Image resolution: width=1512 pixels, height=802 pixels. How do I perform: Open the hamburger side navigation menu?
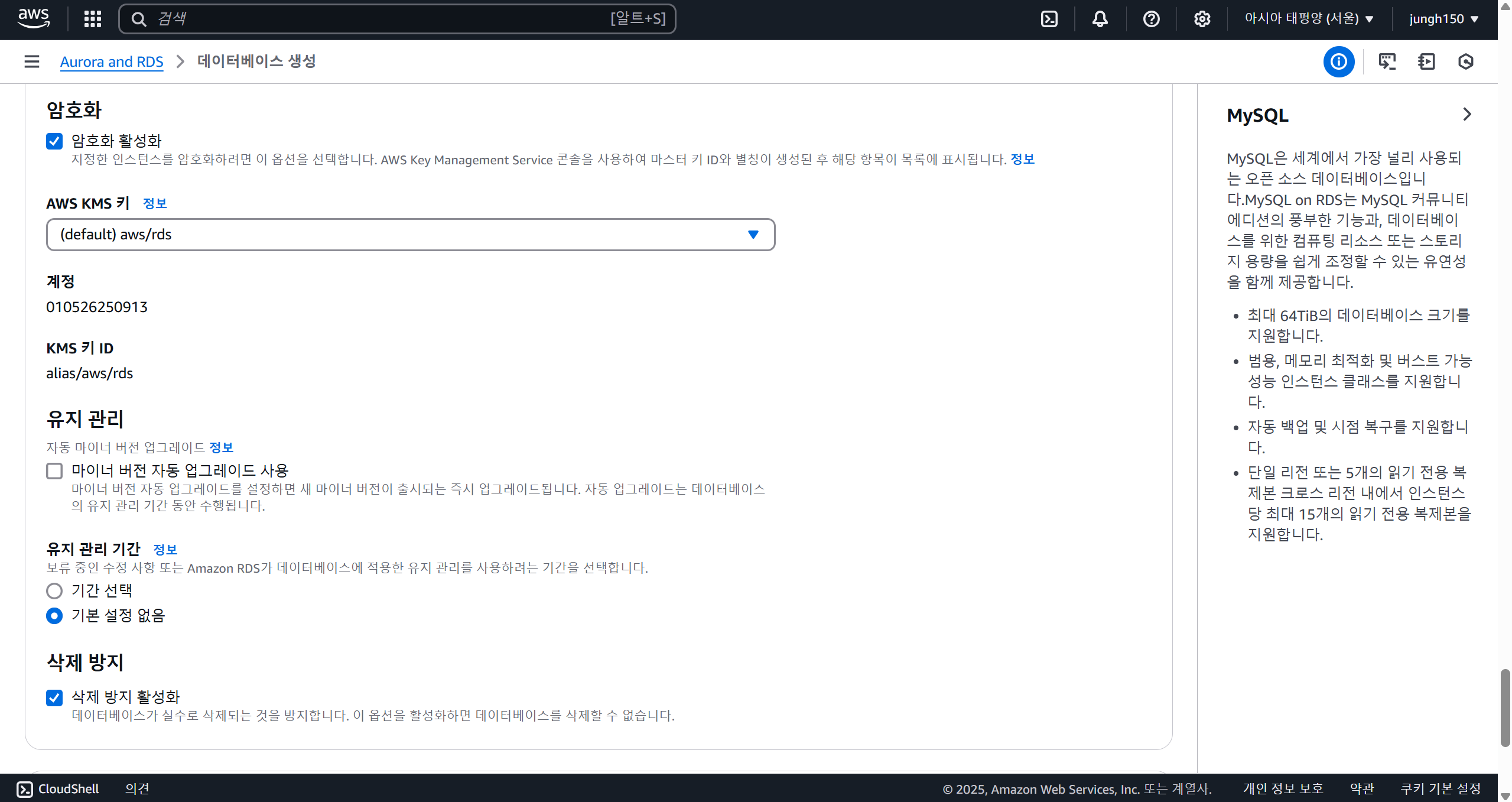32,61
